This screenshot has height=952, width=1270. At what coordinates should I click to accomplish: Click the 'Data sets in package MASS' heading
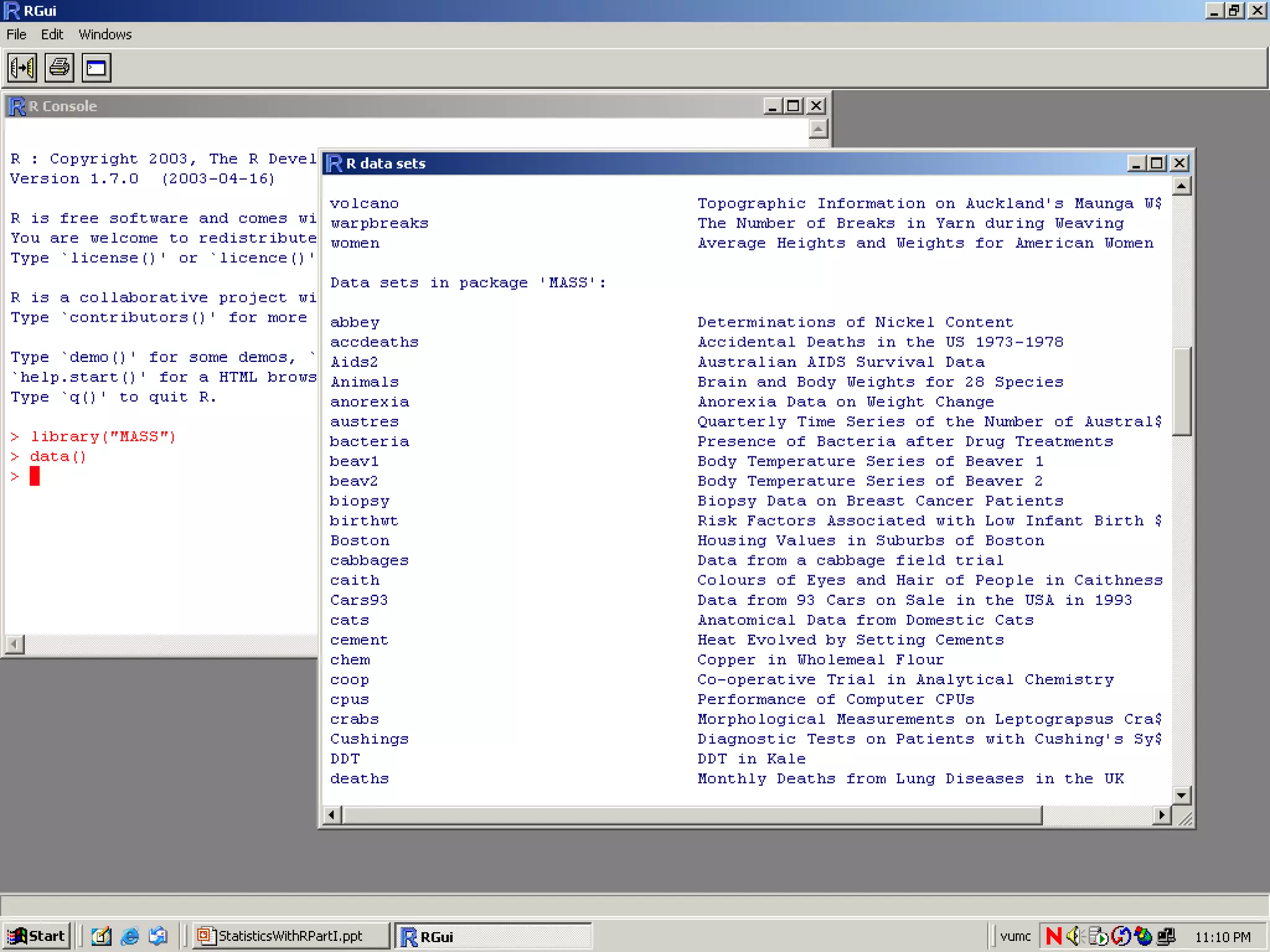coord(468,283)
